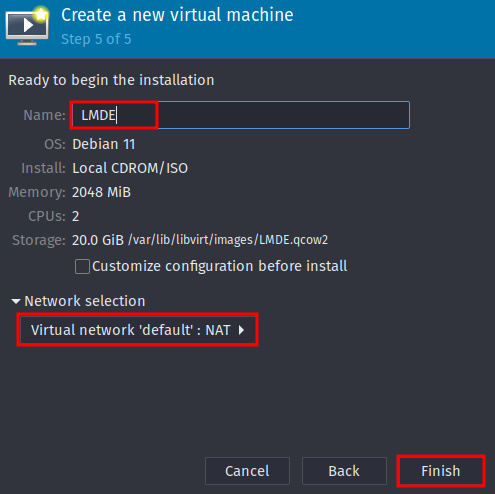Click the 'Step 5 of 5' subtitle

click(x=96, y=39)
